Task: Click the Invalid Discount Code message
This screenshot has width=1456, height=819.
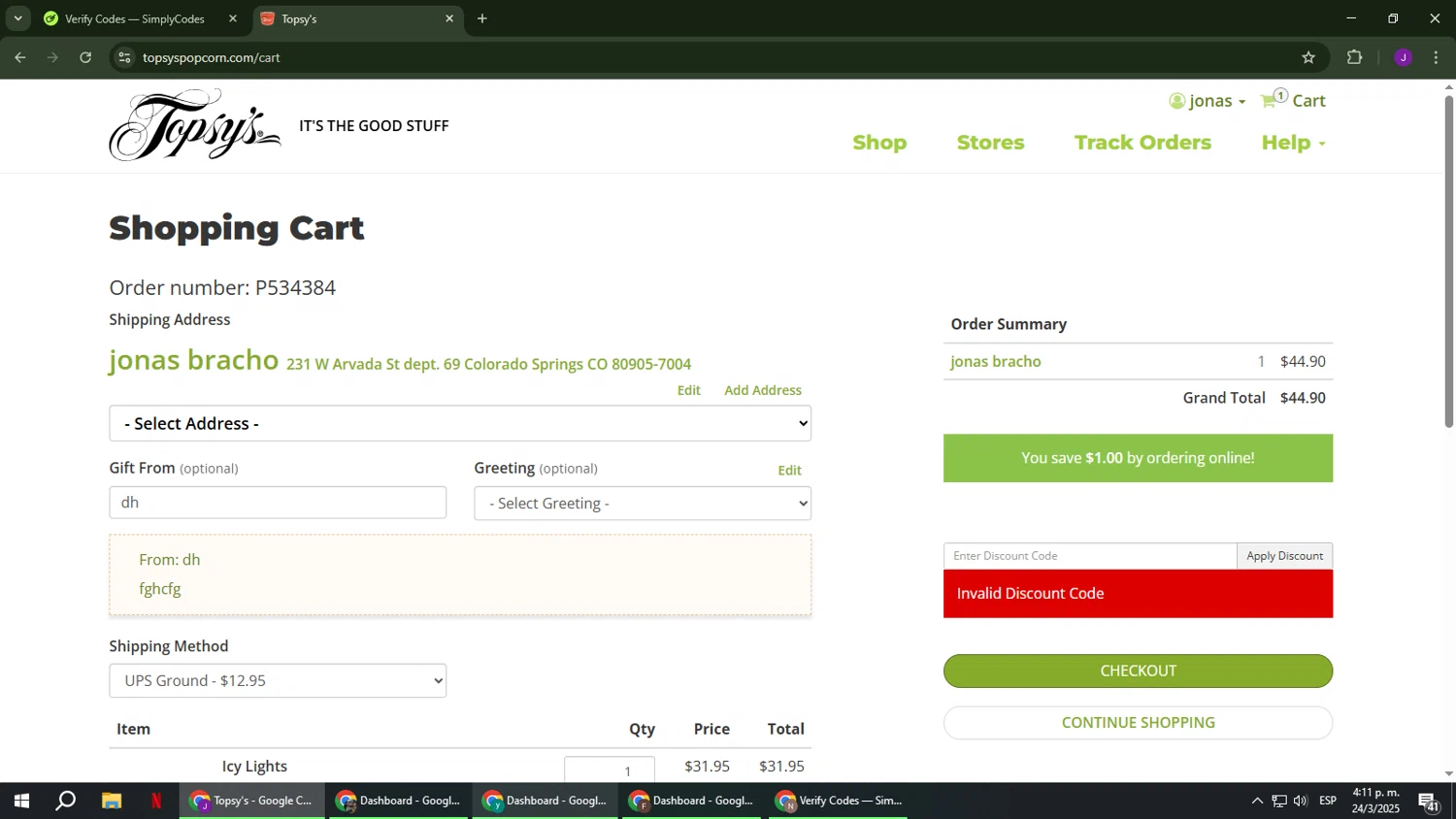Action: click(x=1138, y=594)
